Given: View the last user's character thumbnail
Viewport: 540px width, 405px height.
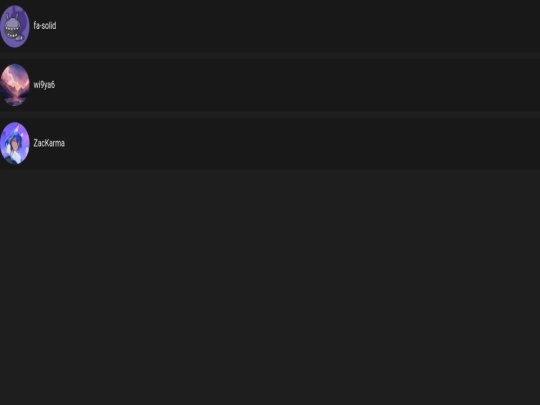Looking at the screenshot, I should [x=15, y=143].
